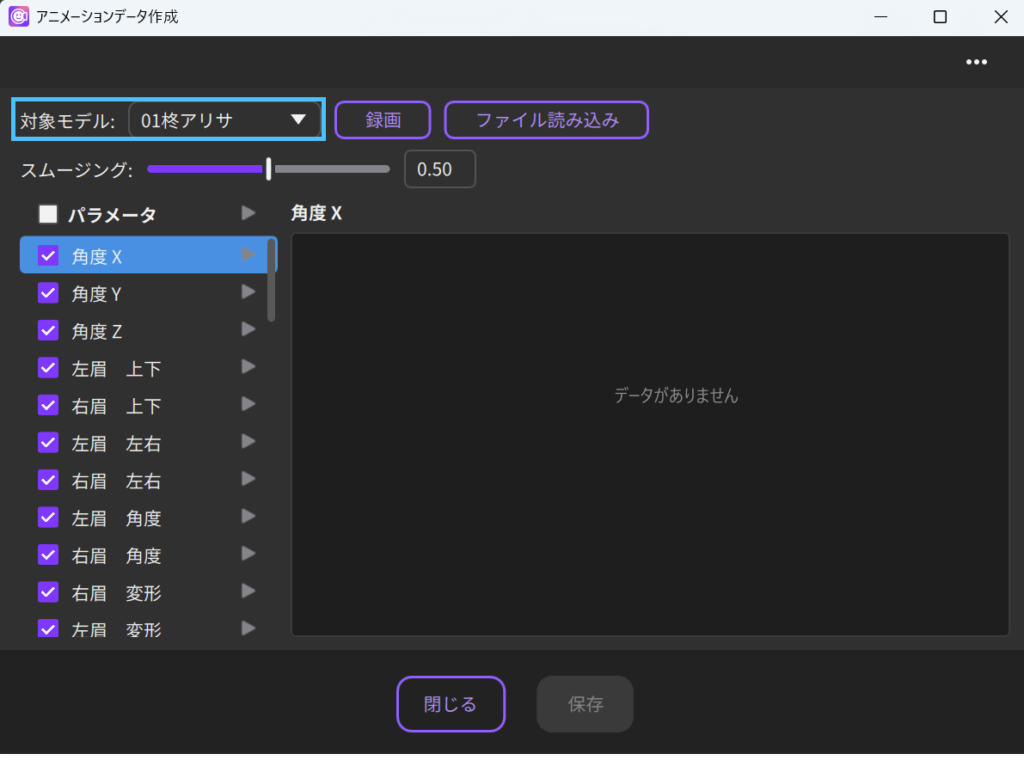Click the 録画 record button

(x=382, y=120)
